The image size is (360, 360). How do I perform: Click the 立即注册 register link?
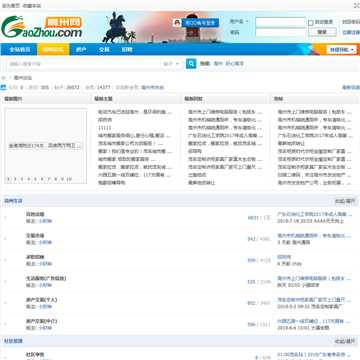(x=351, y=32)
